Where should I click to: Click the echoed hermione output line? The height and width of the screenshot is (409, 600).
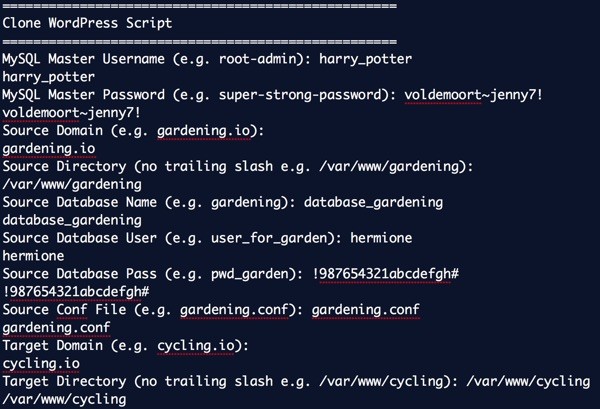tap(33, 256)
